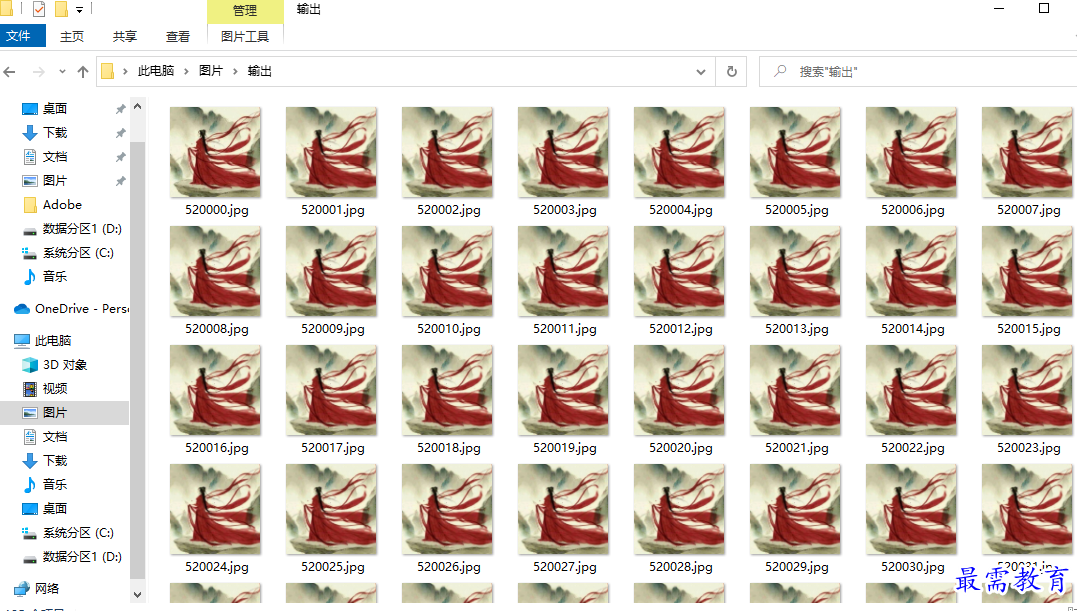Click 此电脑 in the address path
Image resolution: width=1077 pixels, height=611 pixels.
click(156, 71)
